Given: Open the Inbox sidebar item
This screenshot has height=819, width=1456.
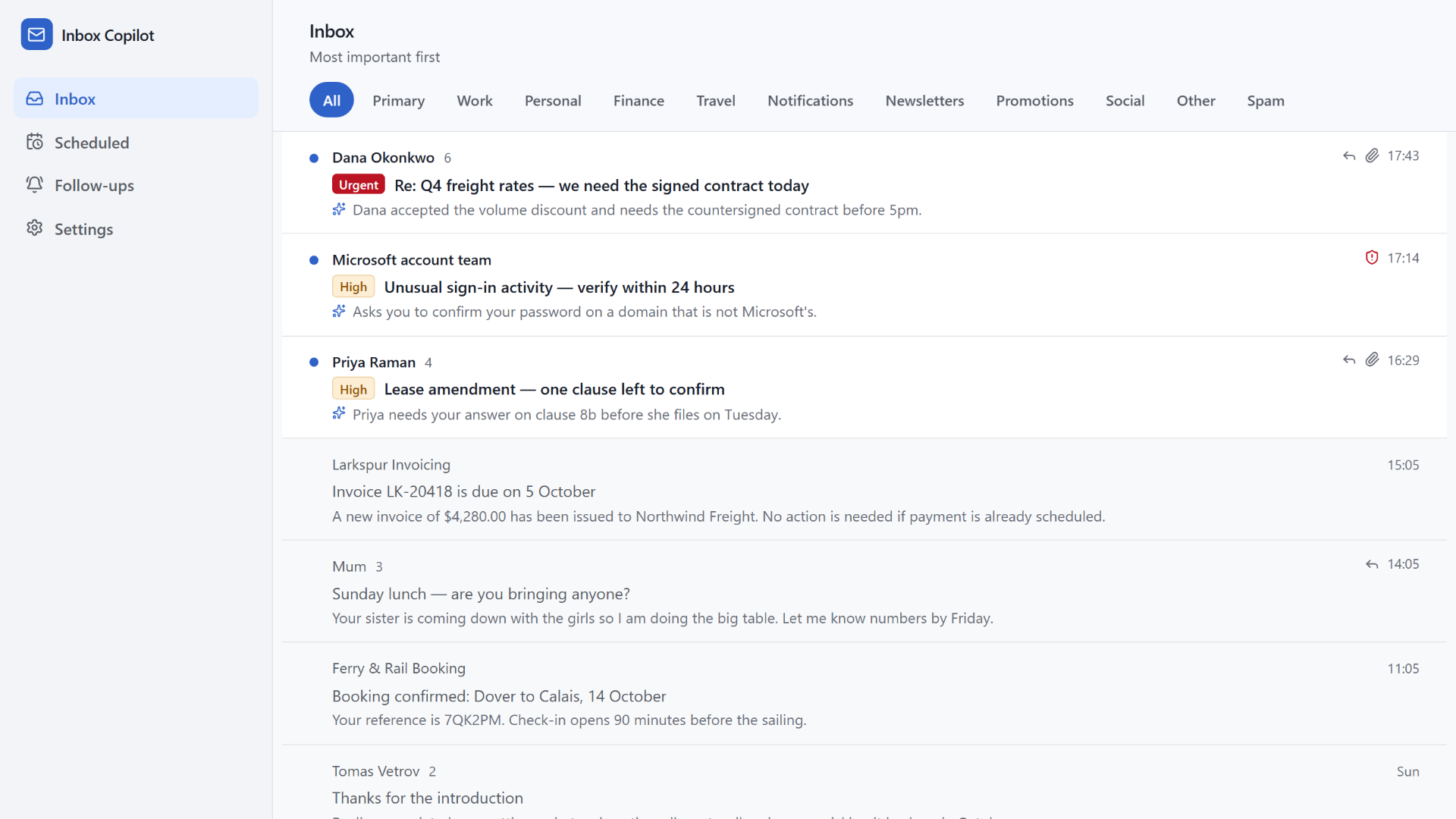Looking at the screenshot, I should point(136,99).
